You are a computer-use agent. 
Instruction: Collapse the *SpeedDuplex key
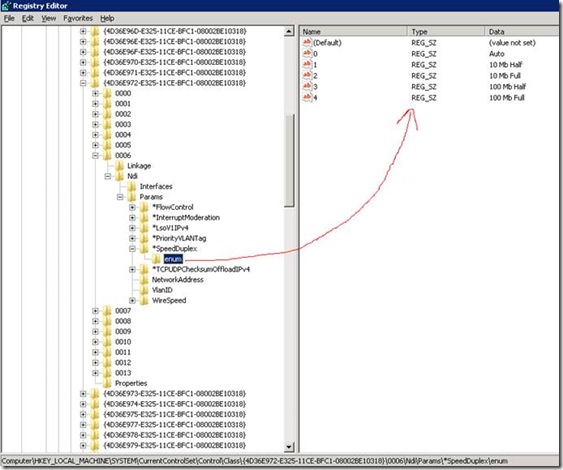132,249
